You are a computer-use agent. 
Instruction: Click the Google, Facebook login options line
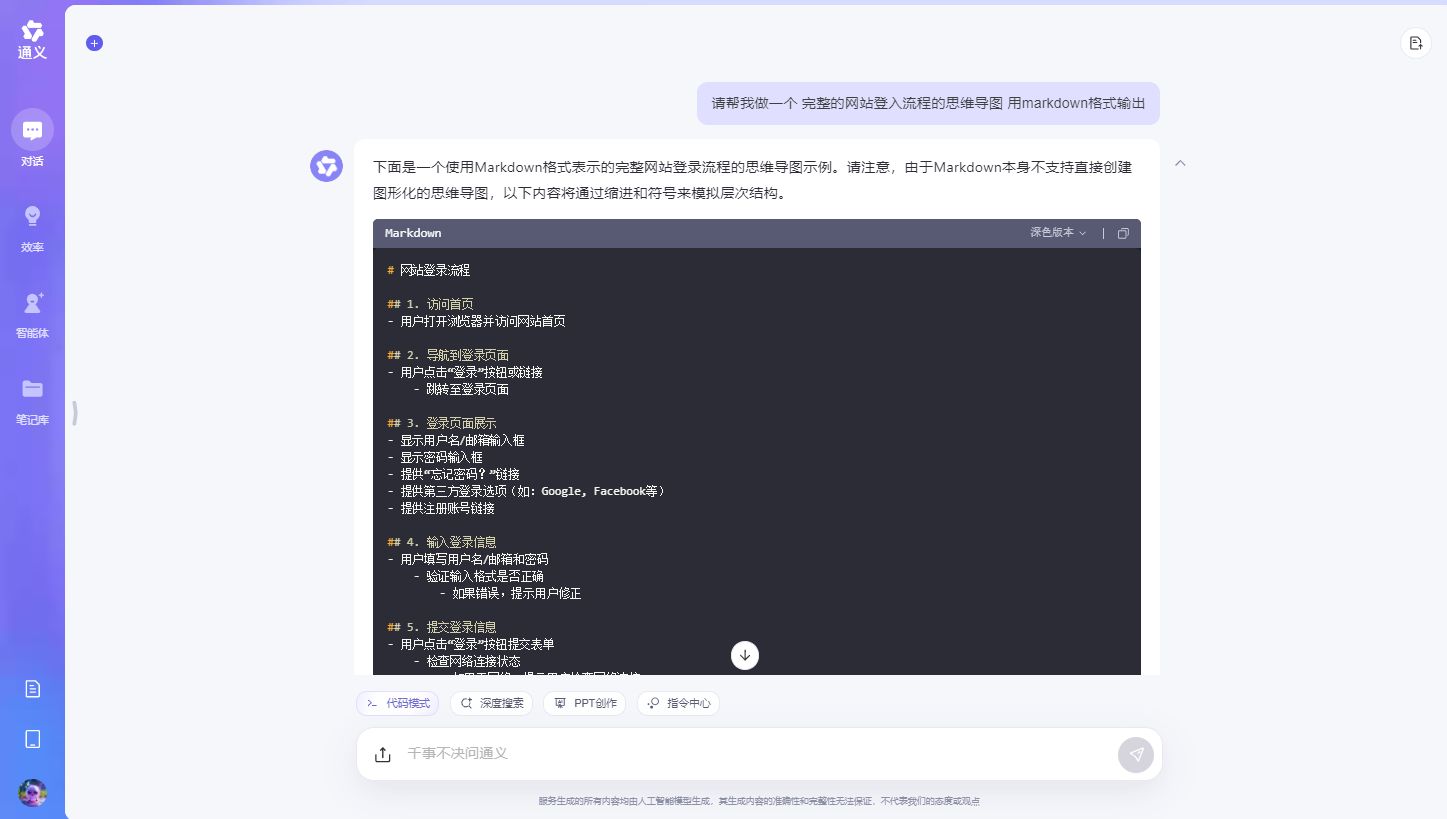click(526, 491)
